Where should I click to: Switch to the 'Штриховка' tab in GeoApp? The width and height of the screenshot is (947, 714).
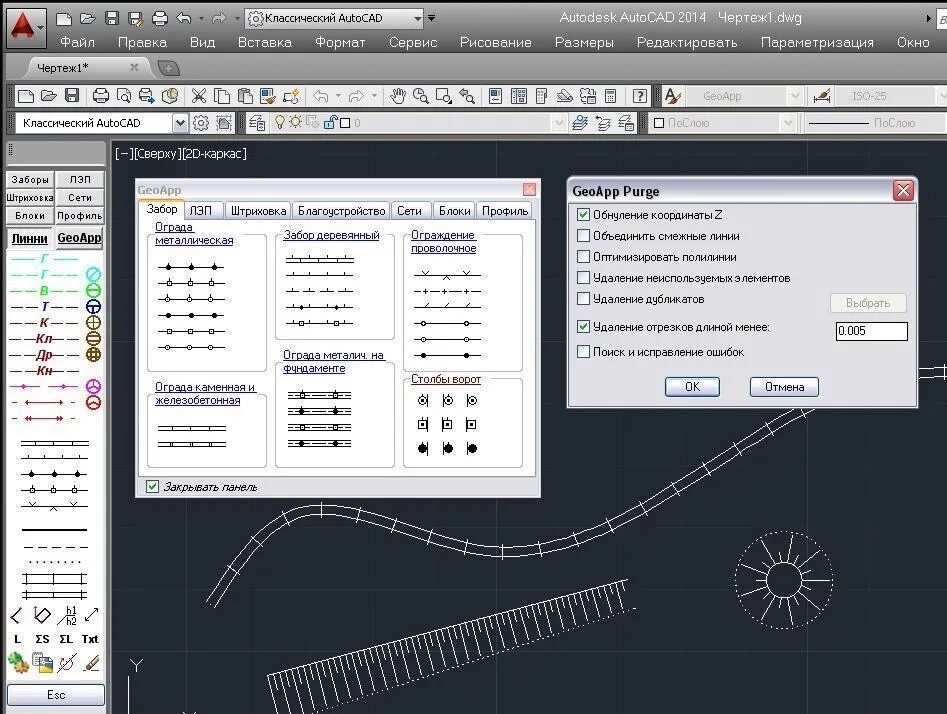(258, 210)
